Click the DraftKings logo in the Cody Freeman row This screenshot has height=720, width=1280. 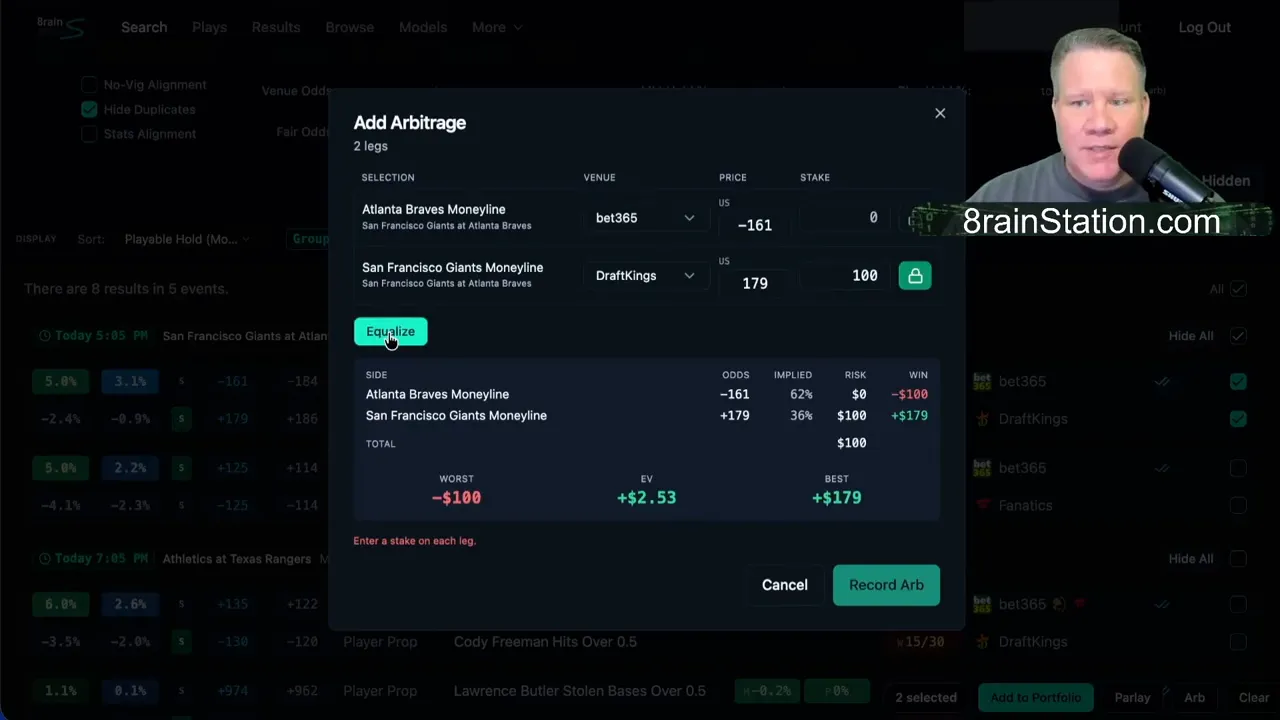[x=982, y=642]
